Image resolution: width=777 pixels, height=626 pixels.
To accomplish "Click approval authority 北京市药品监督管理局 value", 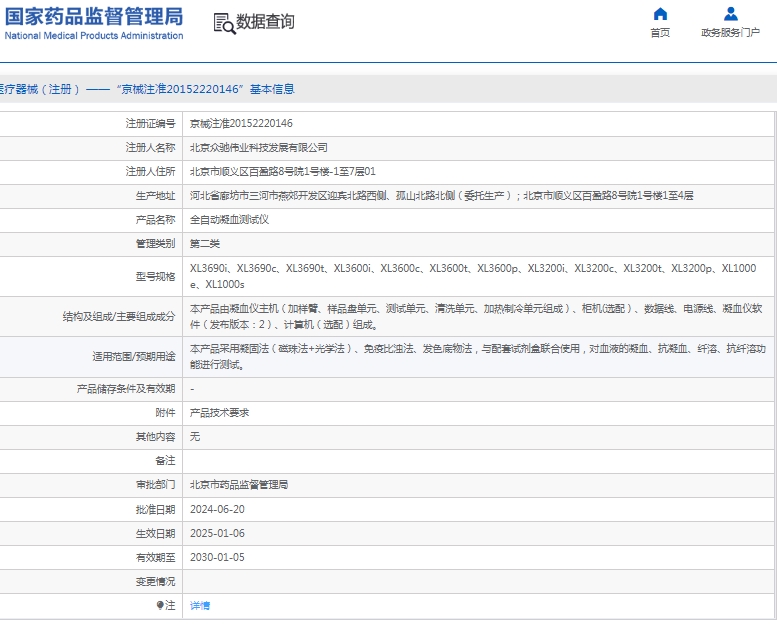I will (239, 485).
